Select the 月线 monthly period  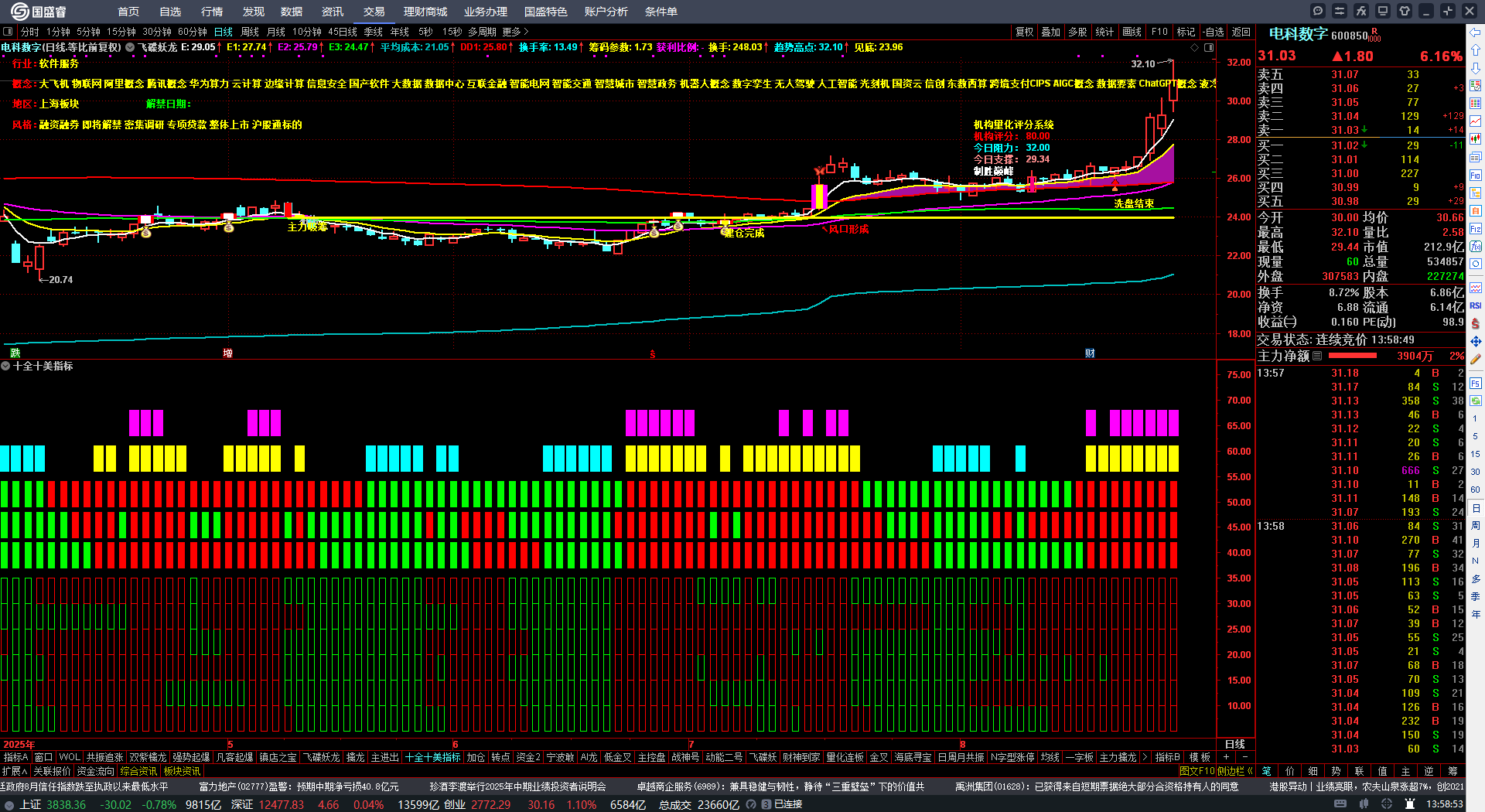click(276, 32)
